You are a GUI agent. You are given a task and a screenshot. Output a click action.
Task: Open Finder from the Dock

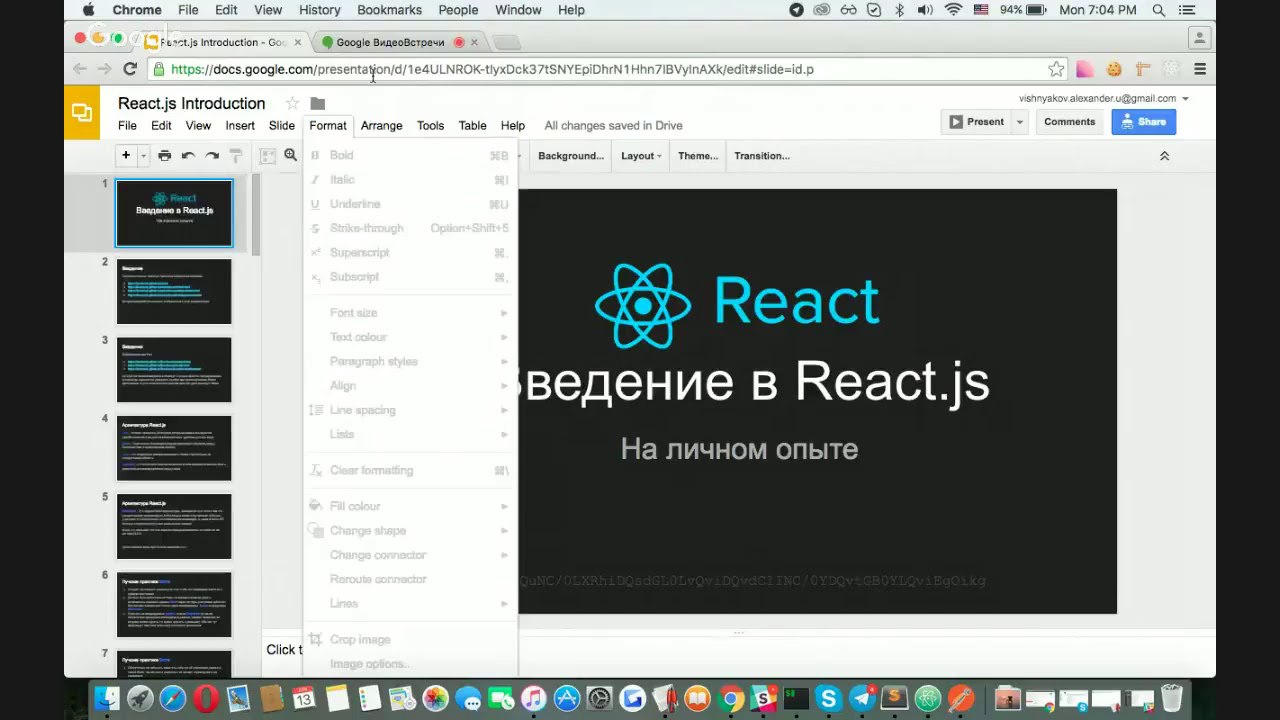tap(107, 697)
